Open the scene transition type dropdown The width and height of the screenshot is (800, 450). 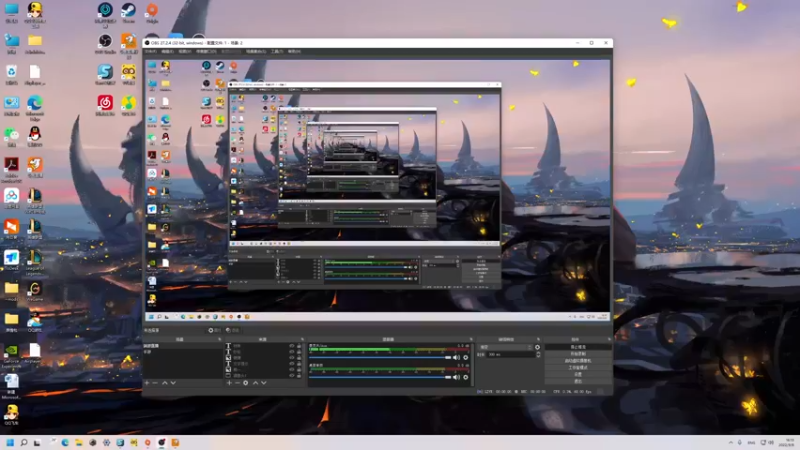[x=505, y=347]
